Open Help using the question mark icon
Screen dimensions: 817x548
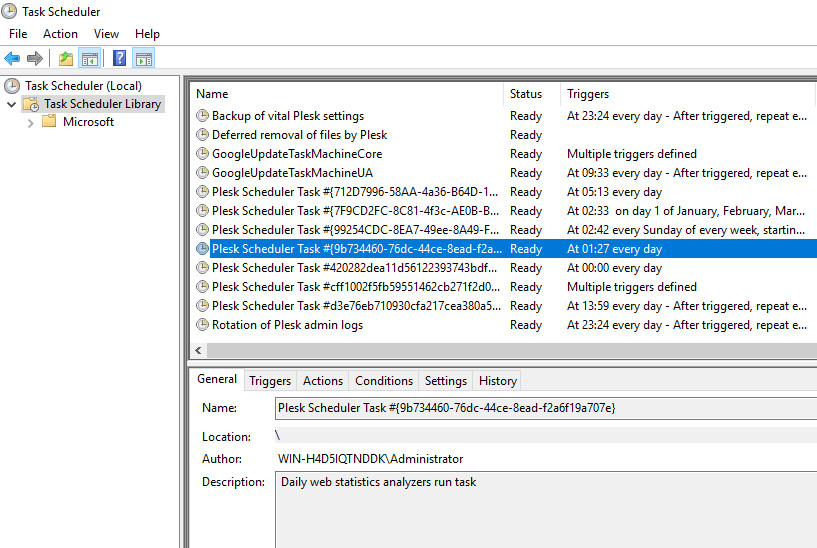click(x=119, y=59)
